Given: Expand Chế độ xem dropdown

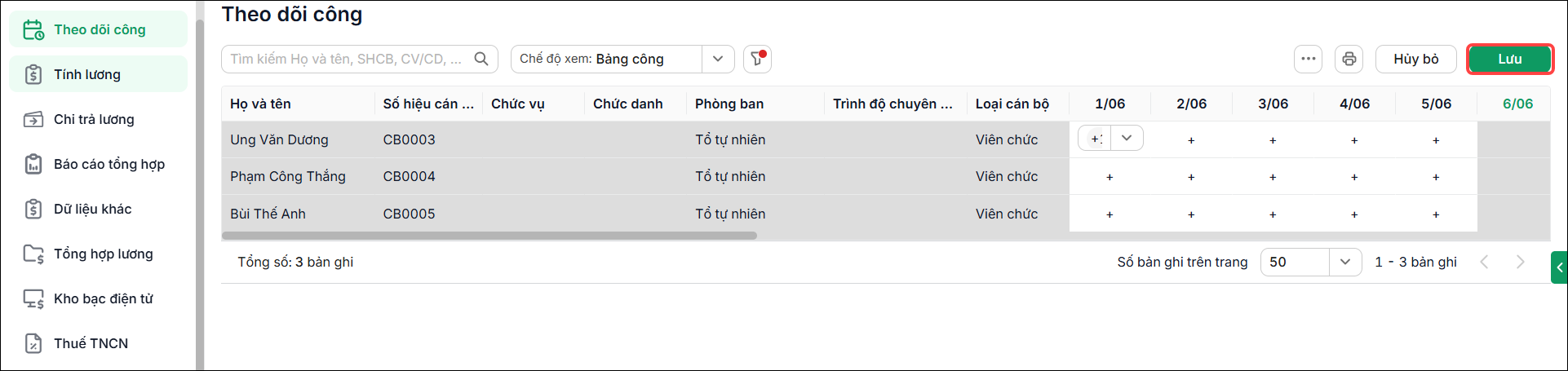Looking at the screenshot, I should click(x=718, y=59).
